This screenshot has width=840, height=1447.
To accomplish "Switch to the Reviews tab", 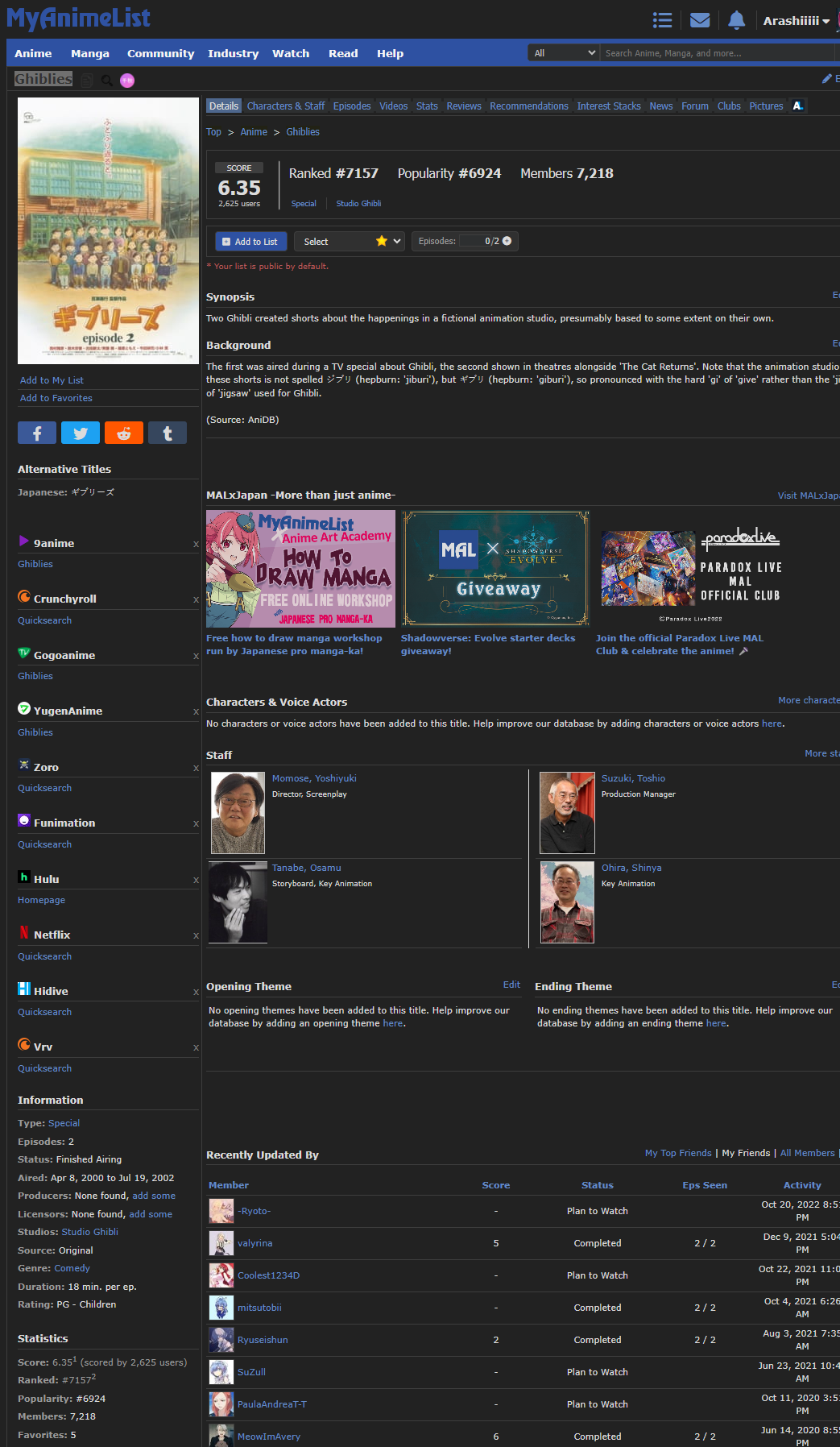I will pos(464,106).
